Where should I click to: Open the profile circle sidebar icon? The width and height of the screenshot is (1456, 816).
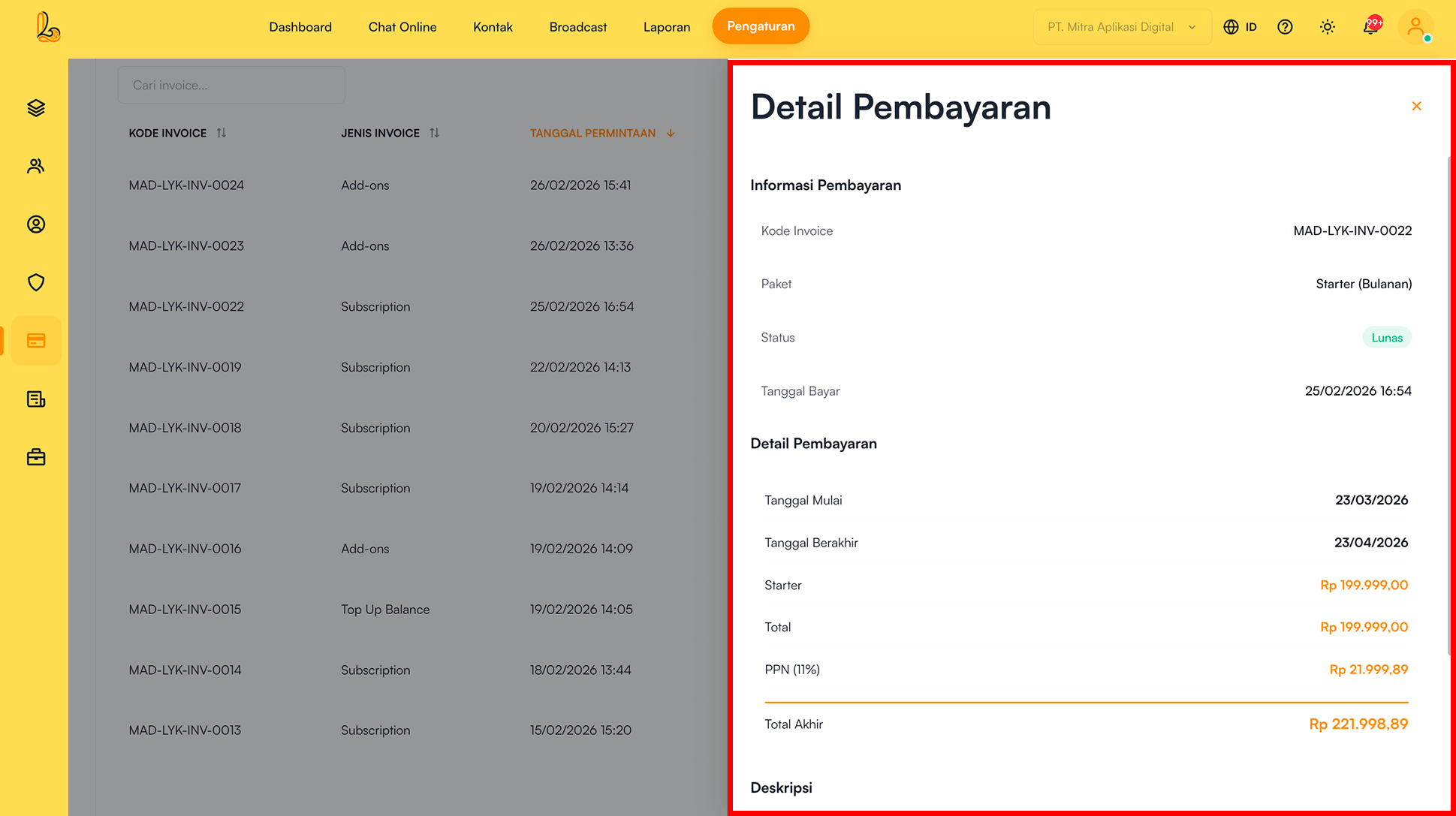pos(36,224)
